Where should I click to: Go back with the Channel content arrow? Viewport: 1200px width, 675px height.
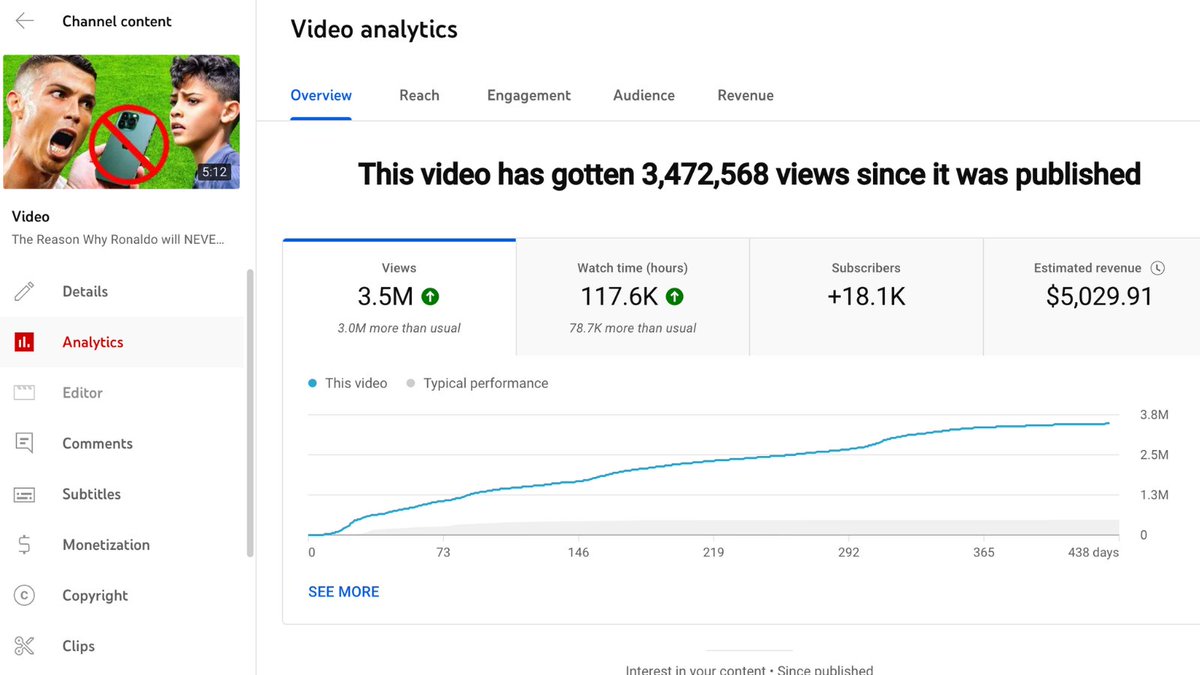click(x=25, y=21)
